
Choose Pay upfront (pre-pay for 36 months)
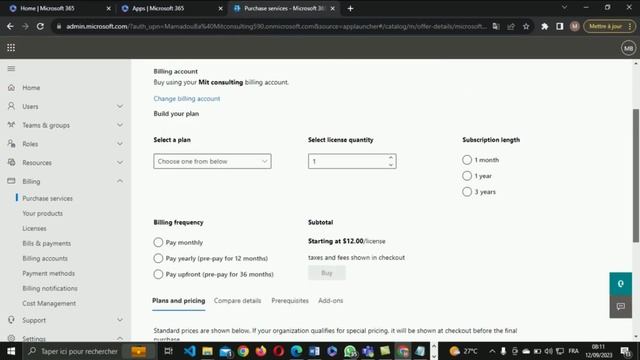[x=158, y=274]
